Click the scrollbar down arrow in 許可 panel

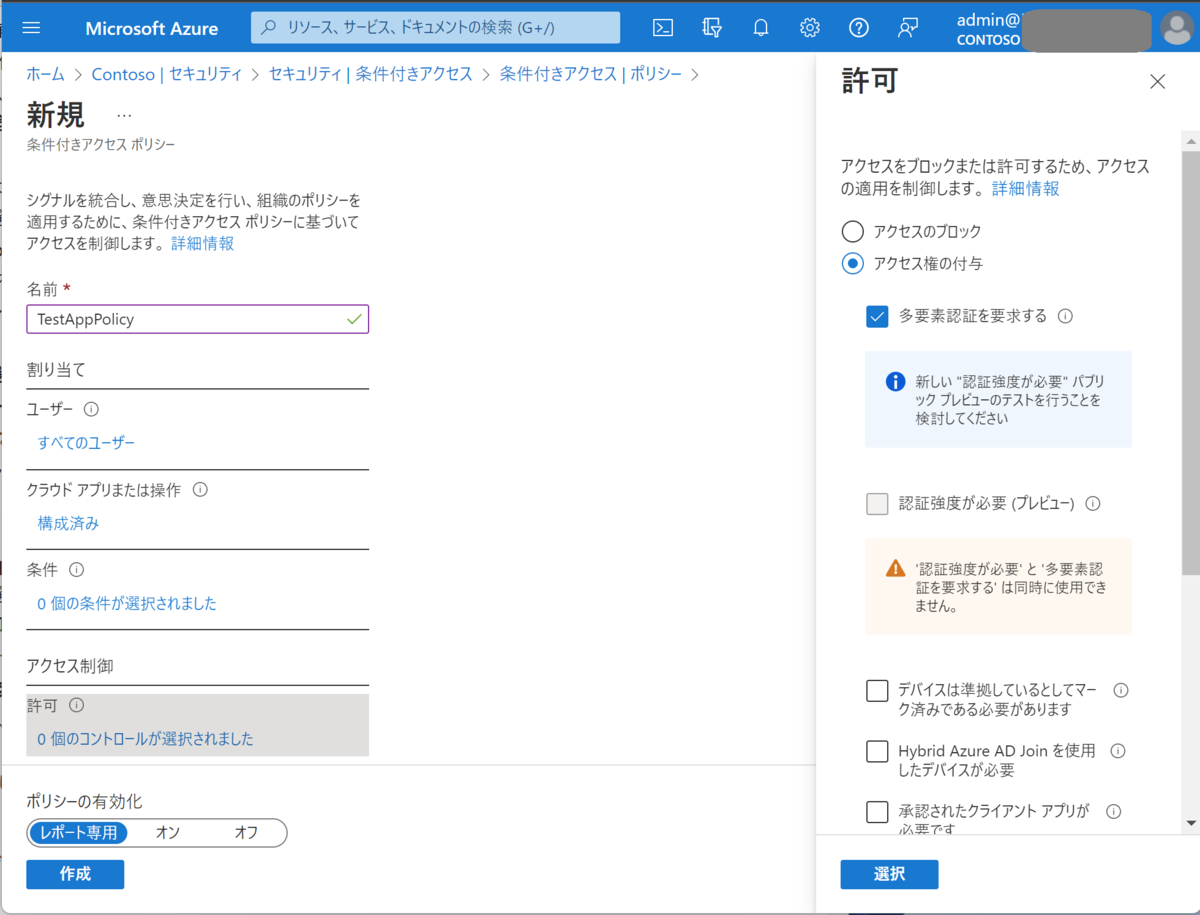(1190, 823)
